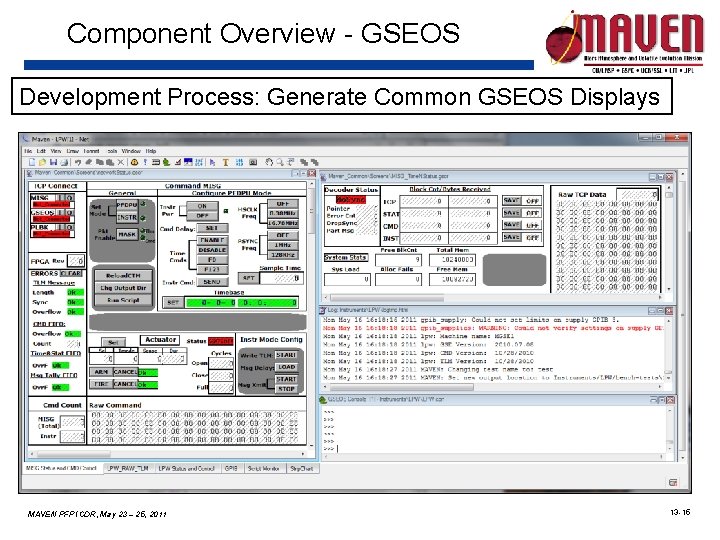Image resolution: width=720 pixels, height=540 pixels.
Task: Switch to LPW Status and Control tab
Action: click(x=186, y=468)
